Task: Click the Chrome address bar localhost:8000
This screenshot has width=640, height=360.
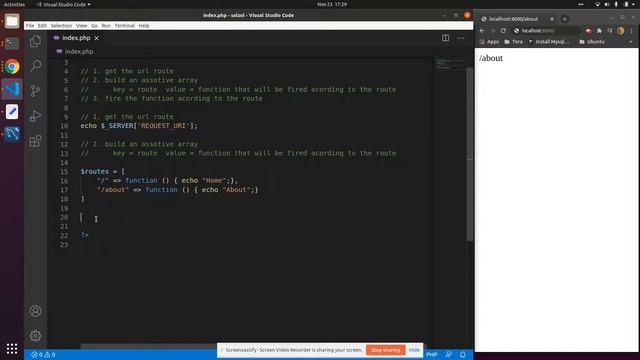Action: 546,31
